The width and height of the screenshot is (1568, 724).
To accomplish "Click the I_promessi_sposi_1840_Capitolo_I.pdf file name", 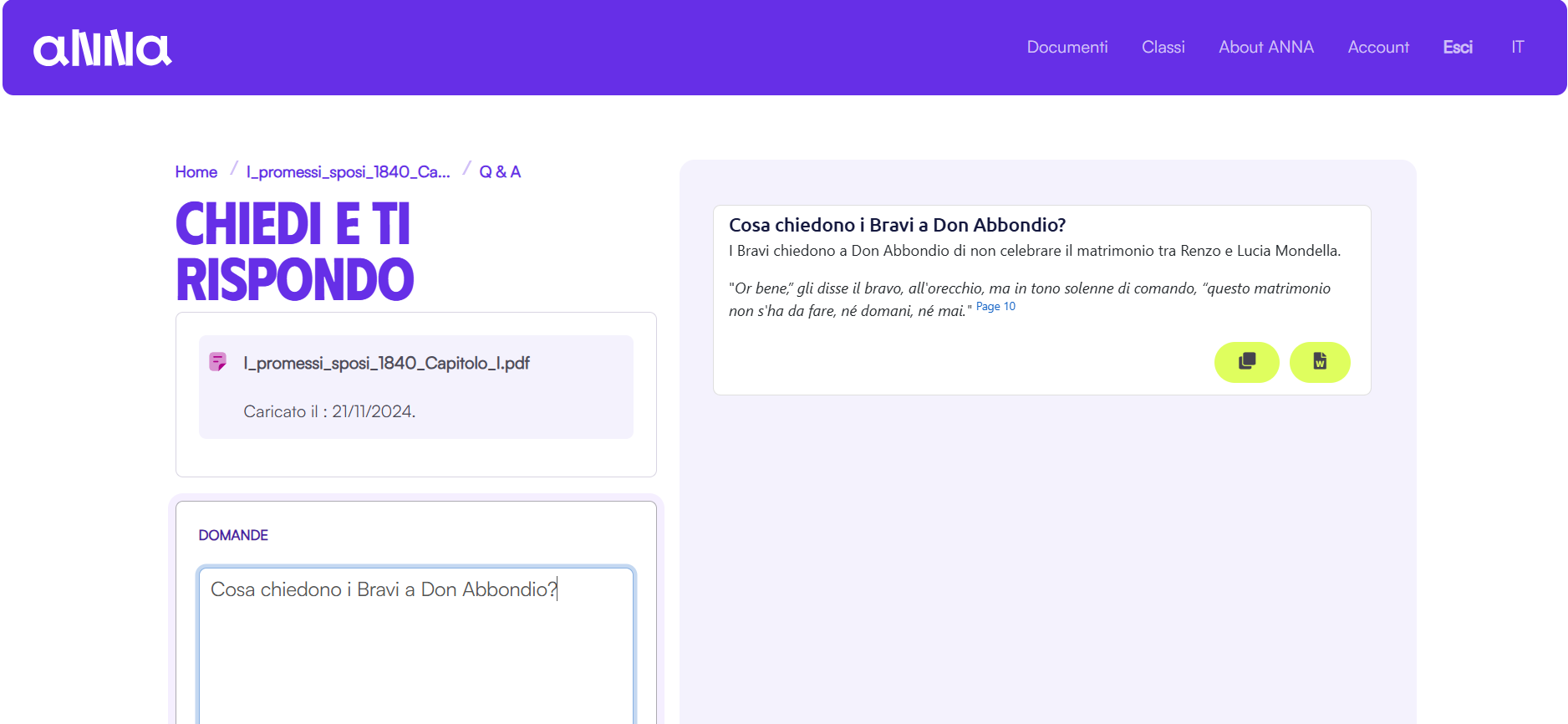I will coord(386,364).
